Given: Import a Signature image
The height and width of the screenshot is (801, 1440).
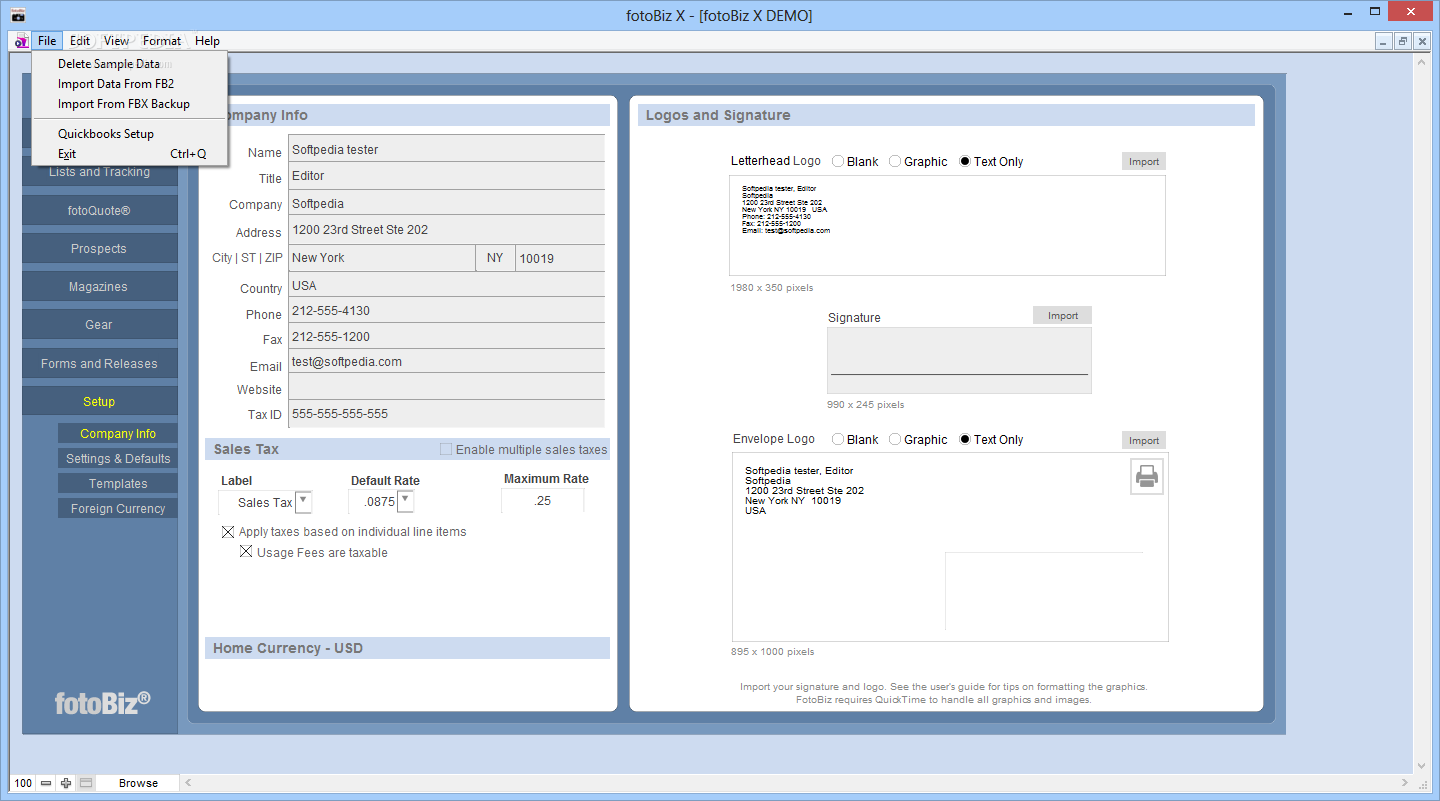Looking at the screenshot, I should pyautogui.click(x=1063, y=315).
